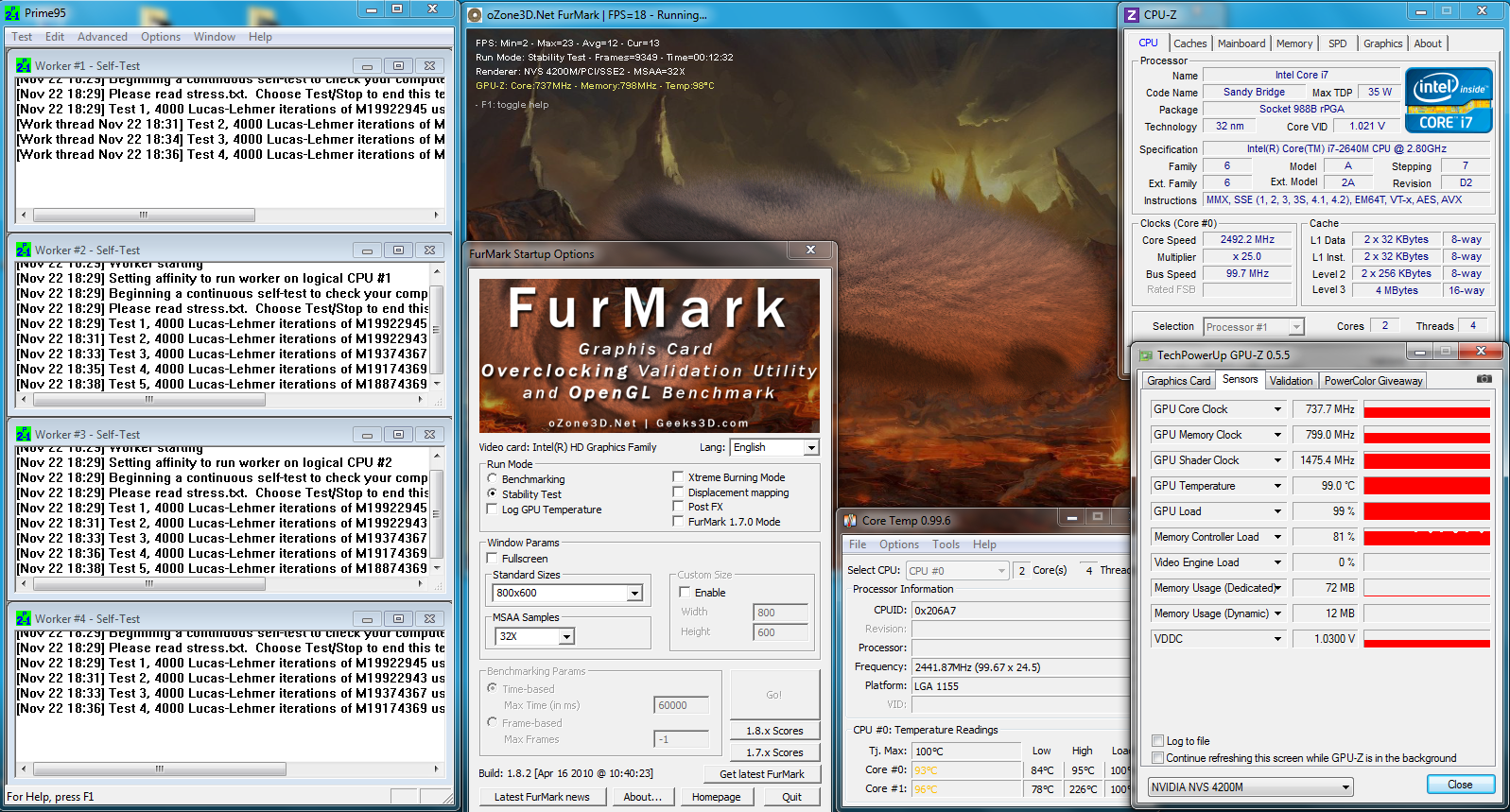Enable Xtreme Burning Mode checkbox
The height and width of the screenshot is (812, 1510).
678,477
